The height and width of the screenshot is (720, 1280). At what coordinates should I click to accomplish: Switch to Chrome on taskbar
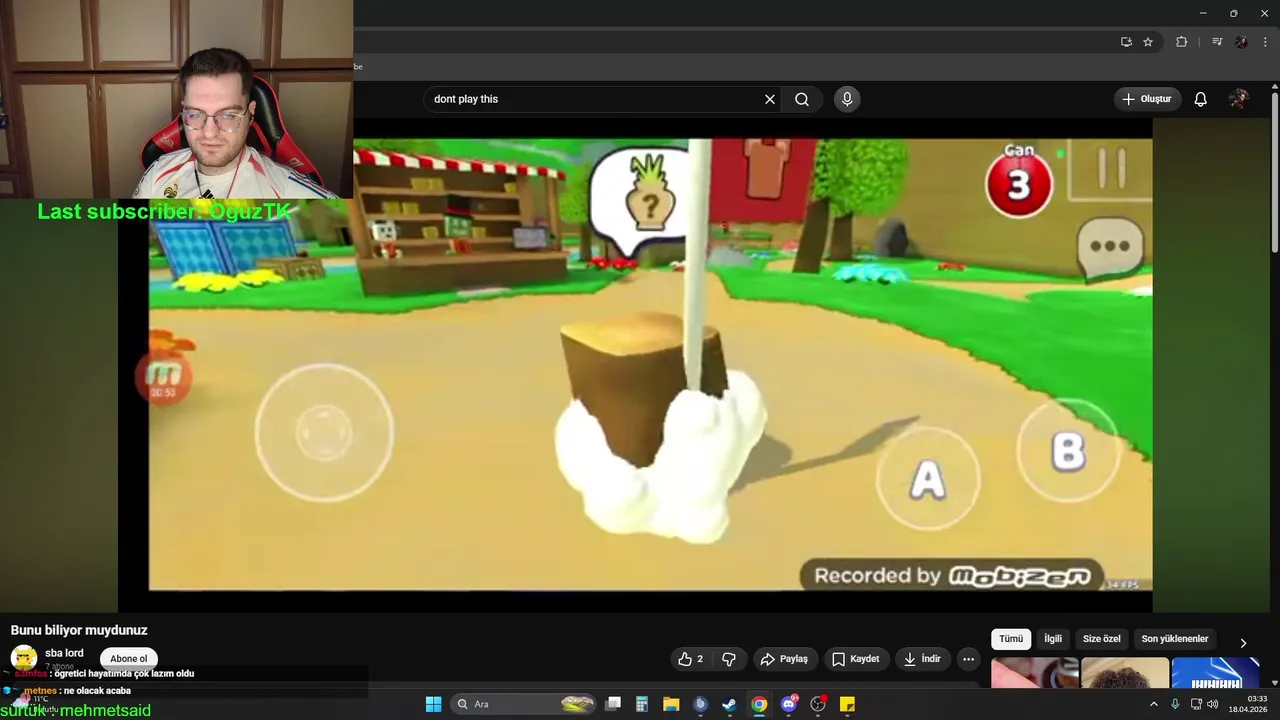click(x=759, y=704)
